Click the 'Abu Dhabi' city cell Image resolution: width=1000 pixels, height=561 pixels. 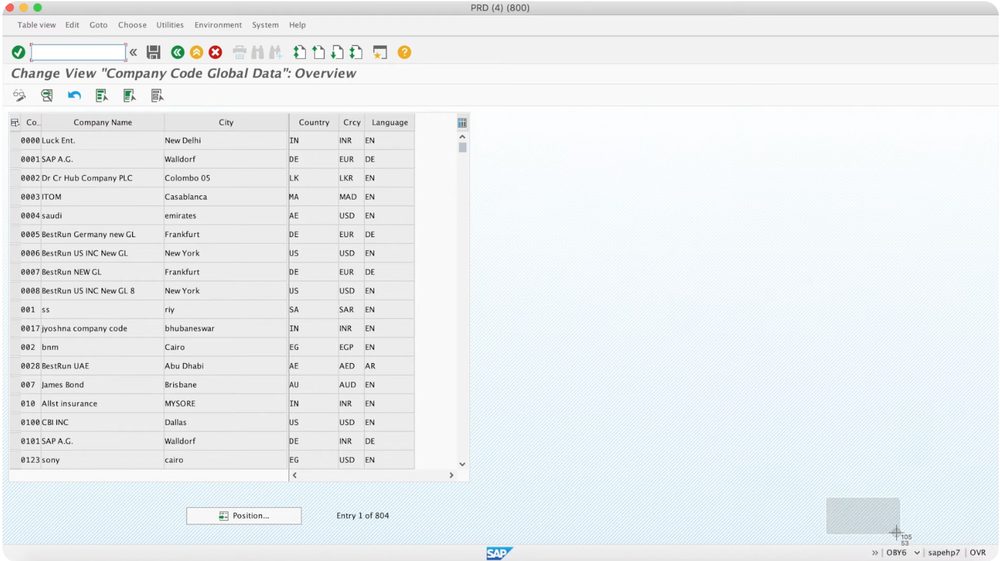tap(226, 366)
